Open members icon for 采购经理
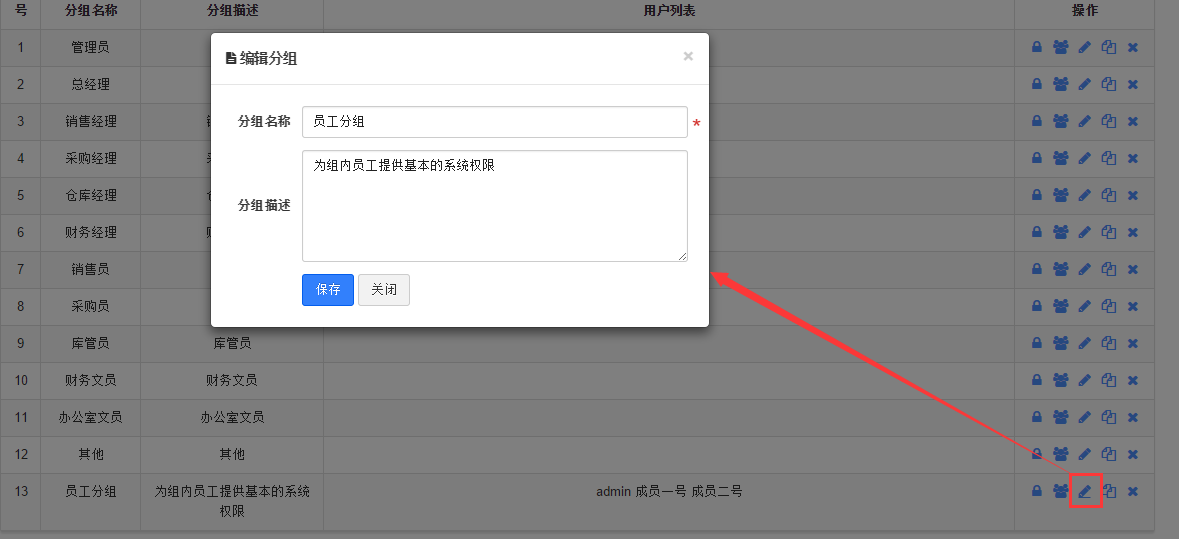 1060,158
